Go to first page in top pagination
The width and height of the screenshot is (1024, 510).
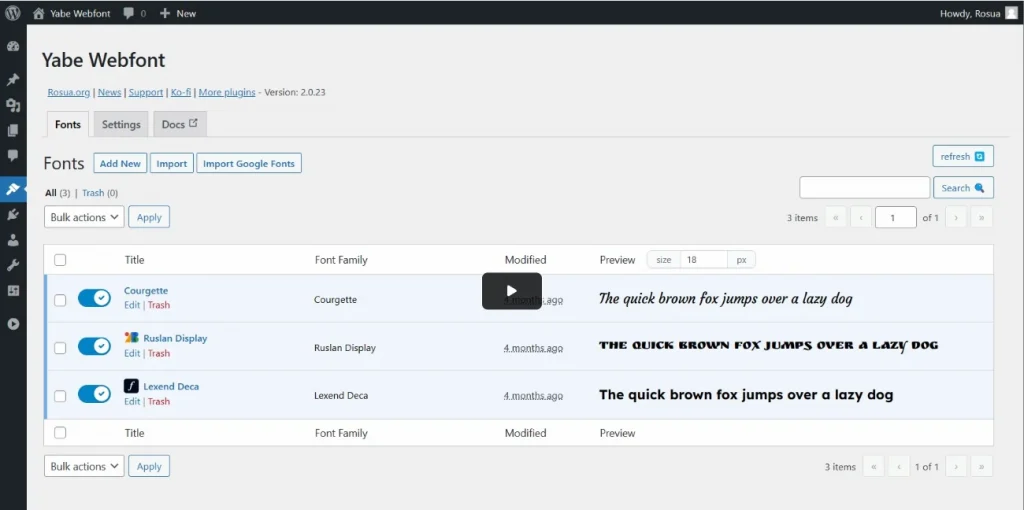pos(836,217)
